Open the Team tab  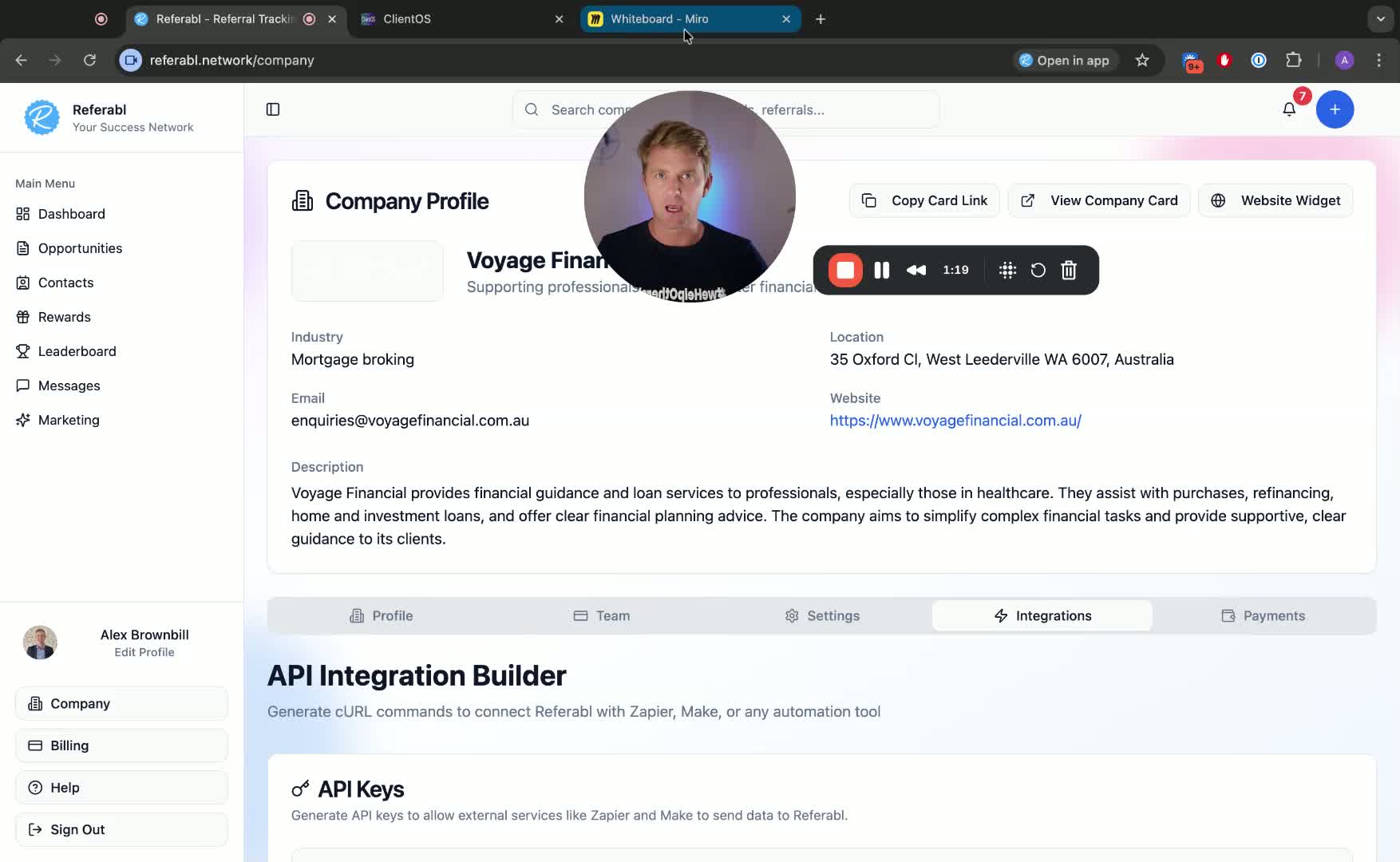click(601, 616)
